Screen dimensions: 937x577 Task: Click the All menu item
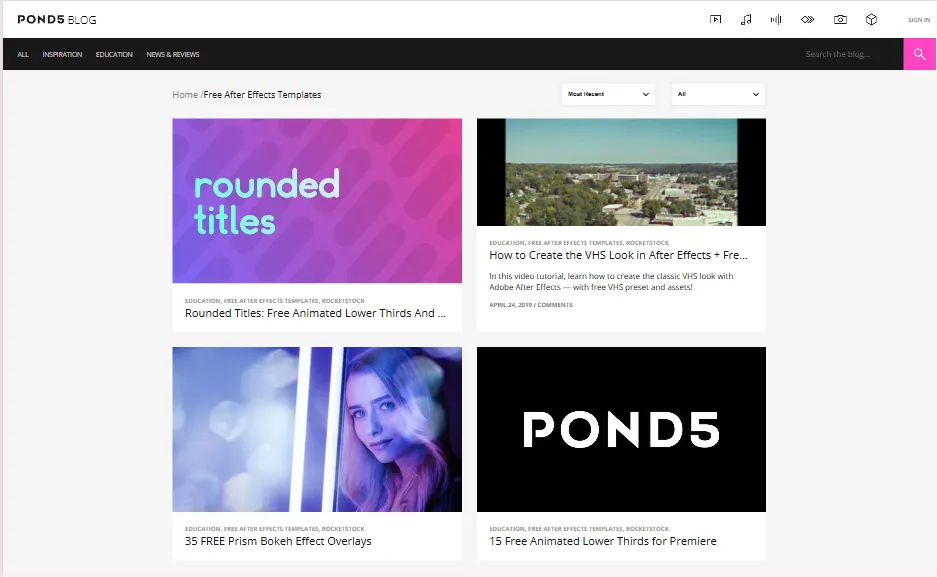(x=23, y=54)
